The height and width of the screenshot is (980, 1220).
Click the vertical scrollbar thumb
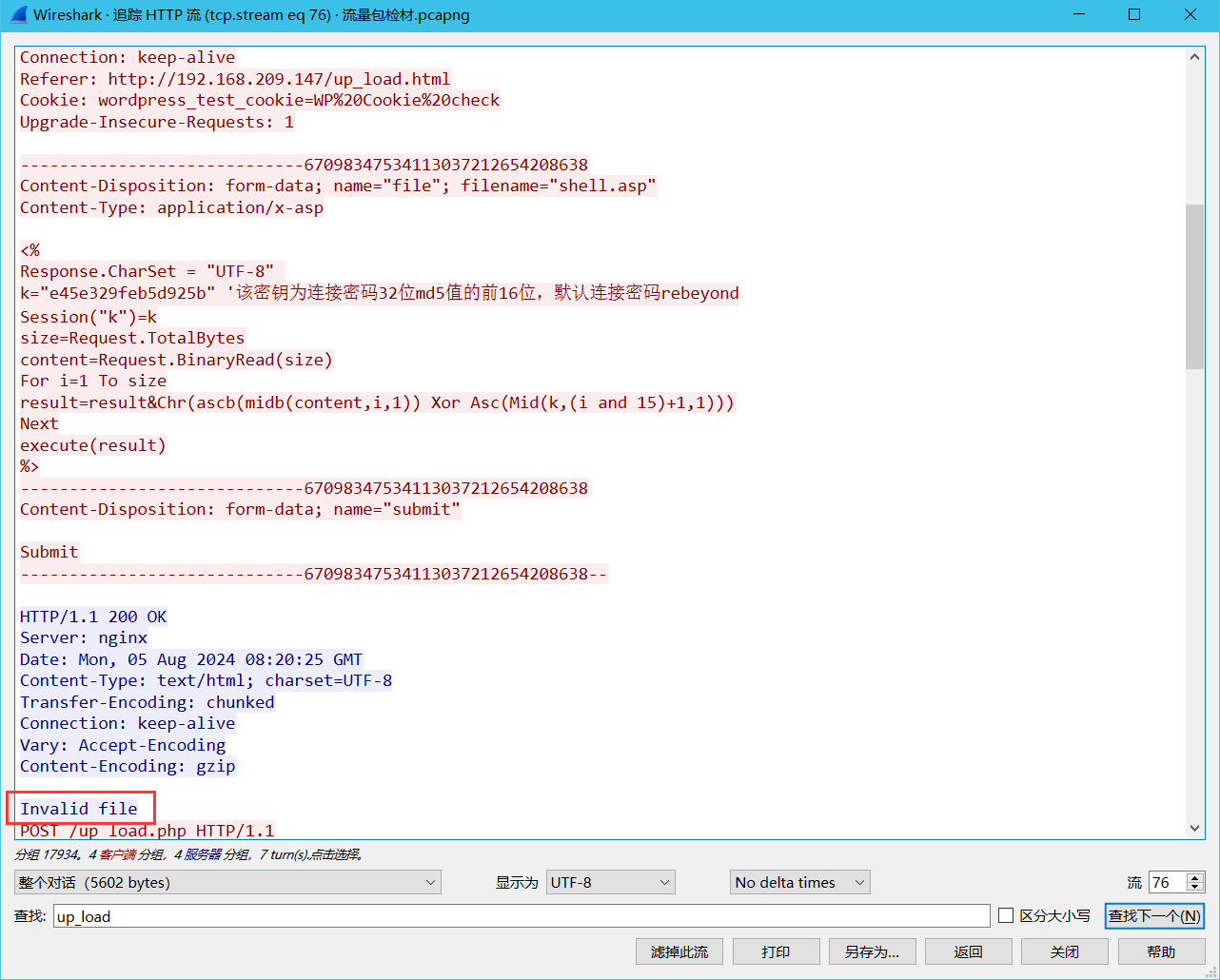1195,286
